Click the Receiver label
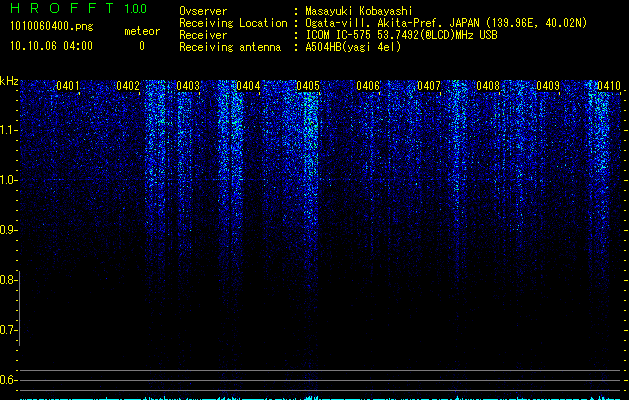The height and width of the screenshot is (400, 629). click(203, 35)
